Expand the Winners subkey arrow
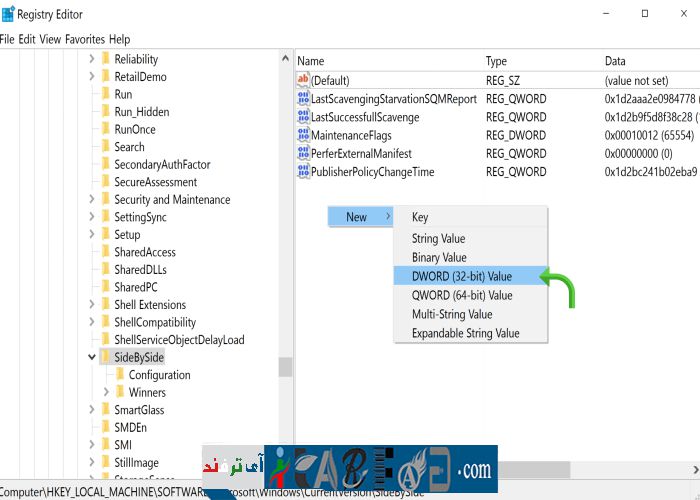 (107, 392)
